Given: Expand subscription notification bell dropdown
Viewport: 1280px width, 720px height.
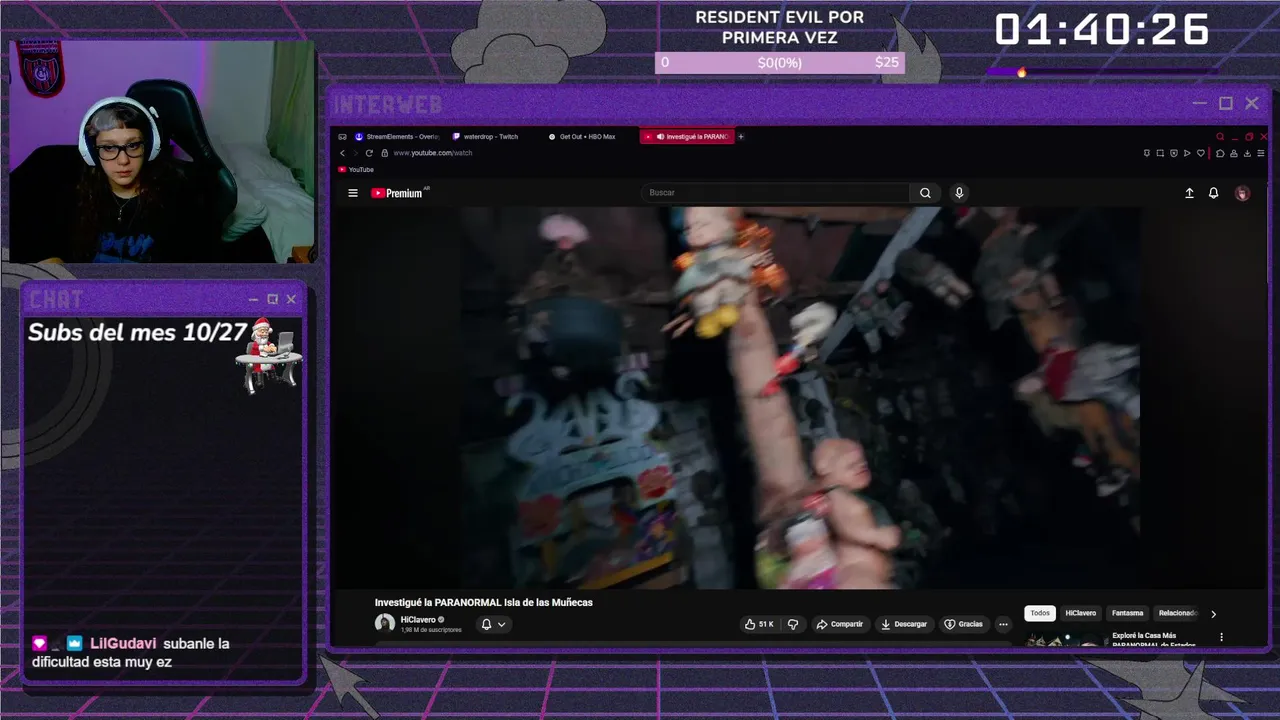Looking at the screenshot, I should coord(493,624).
